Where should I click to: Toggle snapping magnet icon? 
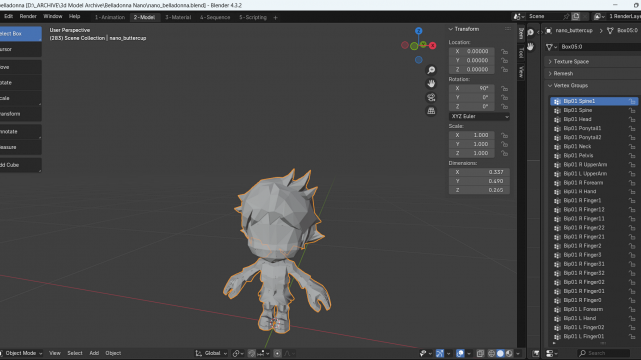point(252,353)
